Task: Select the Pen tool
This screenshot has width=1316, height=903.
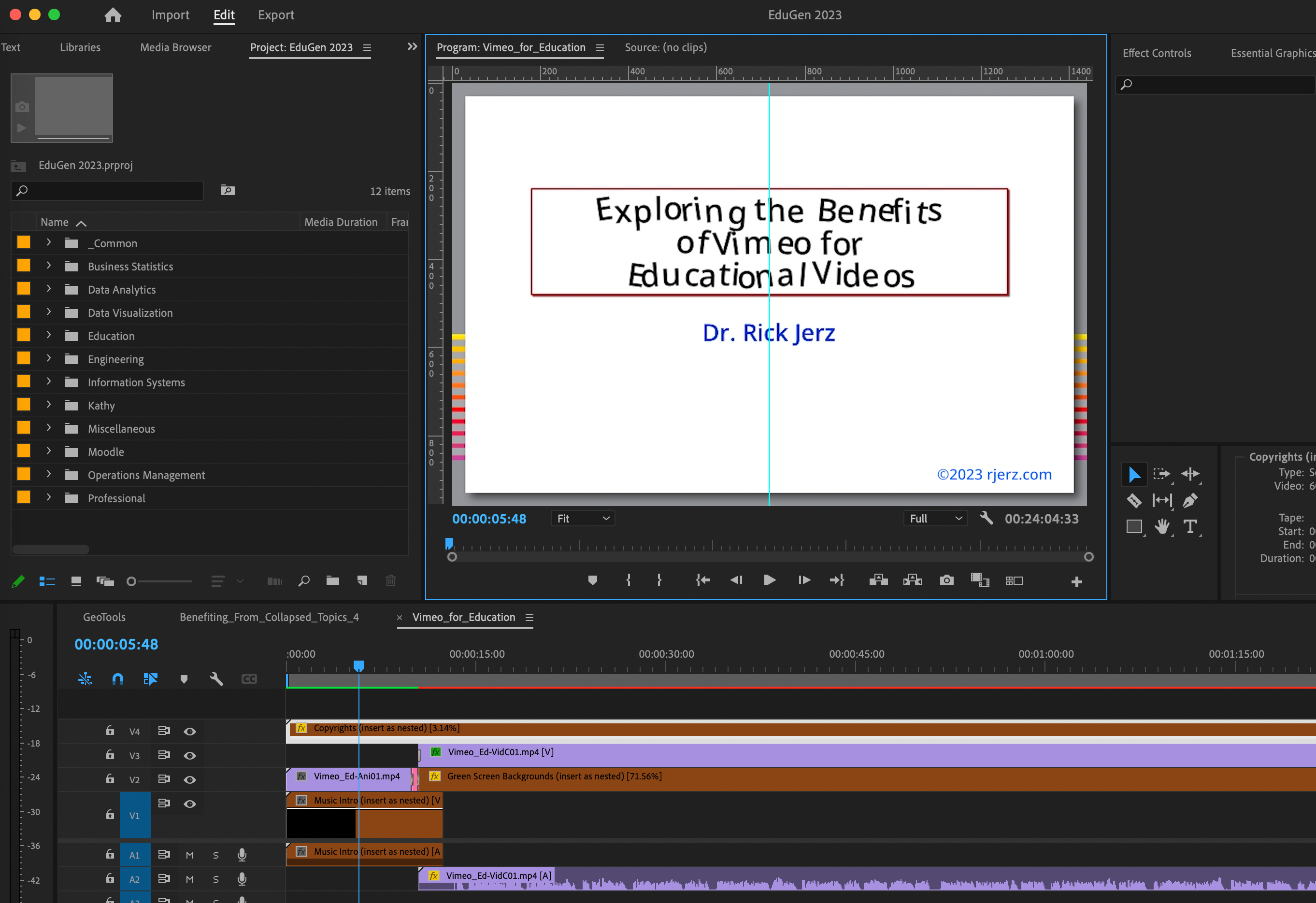Action: [1190, 500]
